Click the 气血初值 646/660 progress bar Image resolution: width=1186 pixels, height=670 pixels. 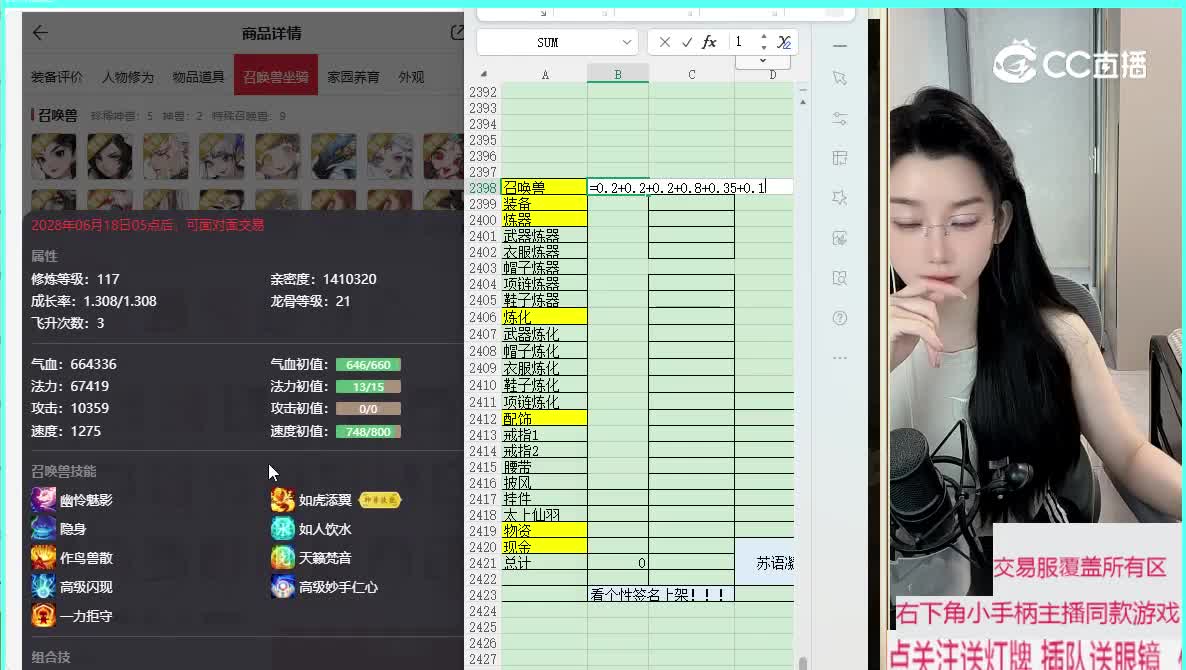[x=368, y=364]
